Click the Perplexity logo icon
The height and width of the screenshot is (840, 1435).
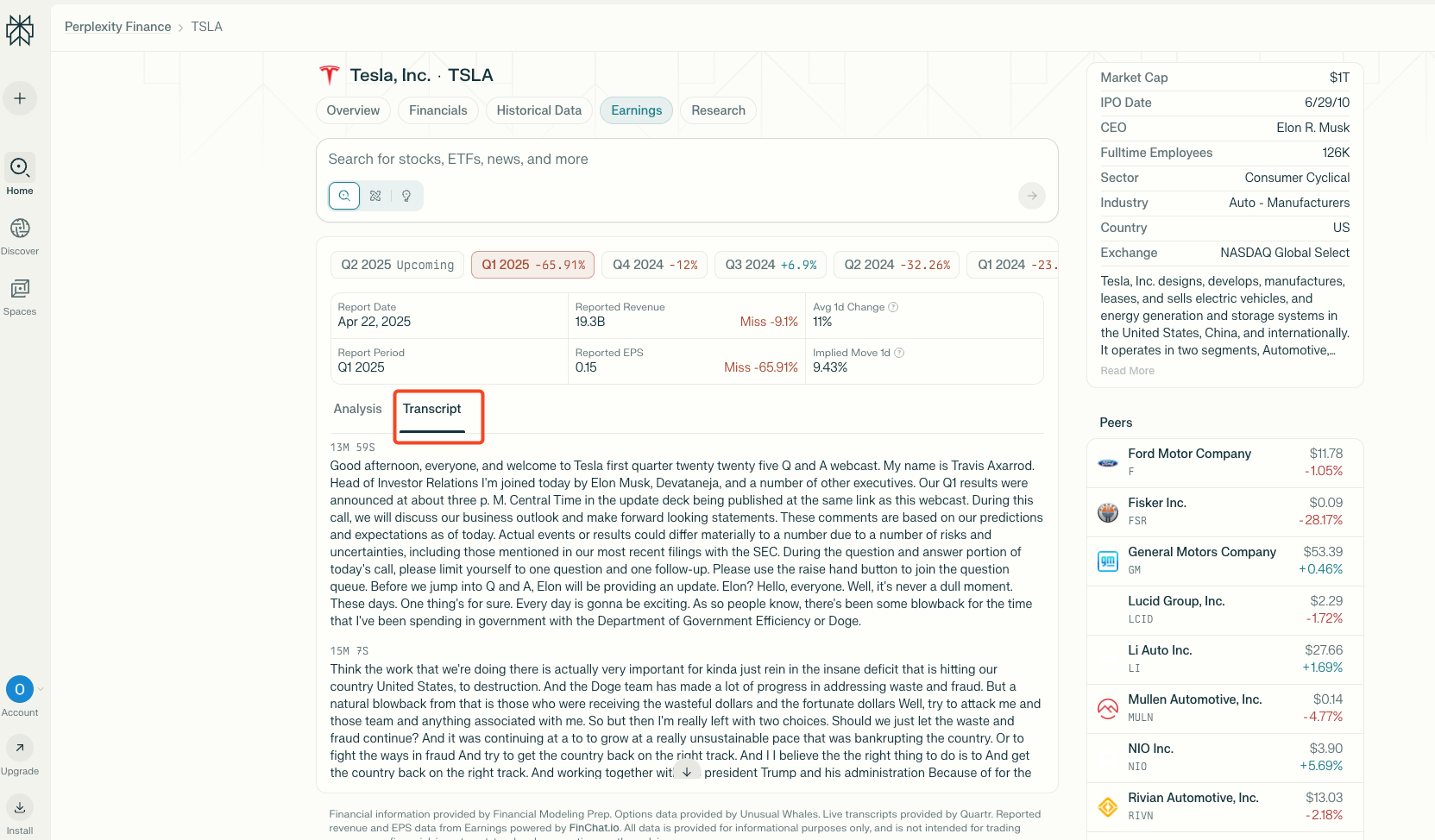pos(20,30)
